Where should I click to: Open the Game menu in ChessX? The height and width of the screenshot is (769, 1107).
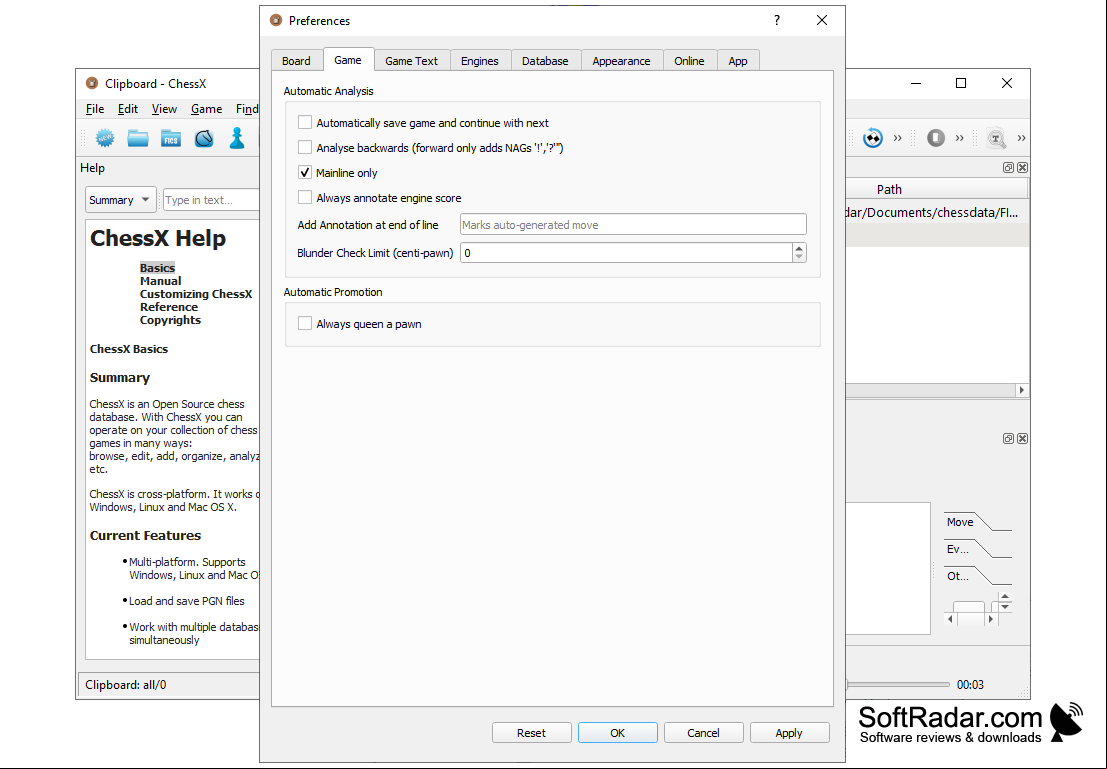207,109
